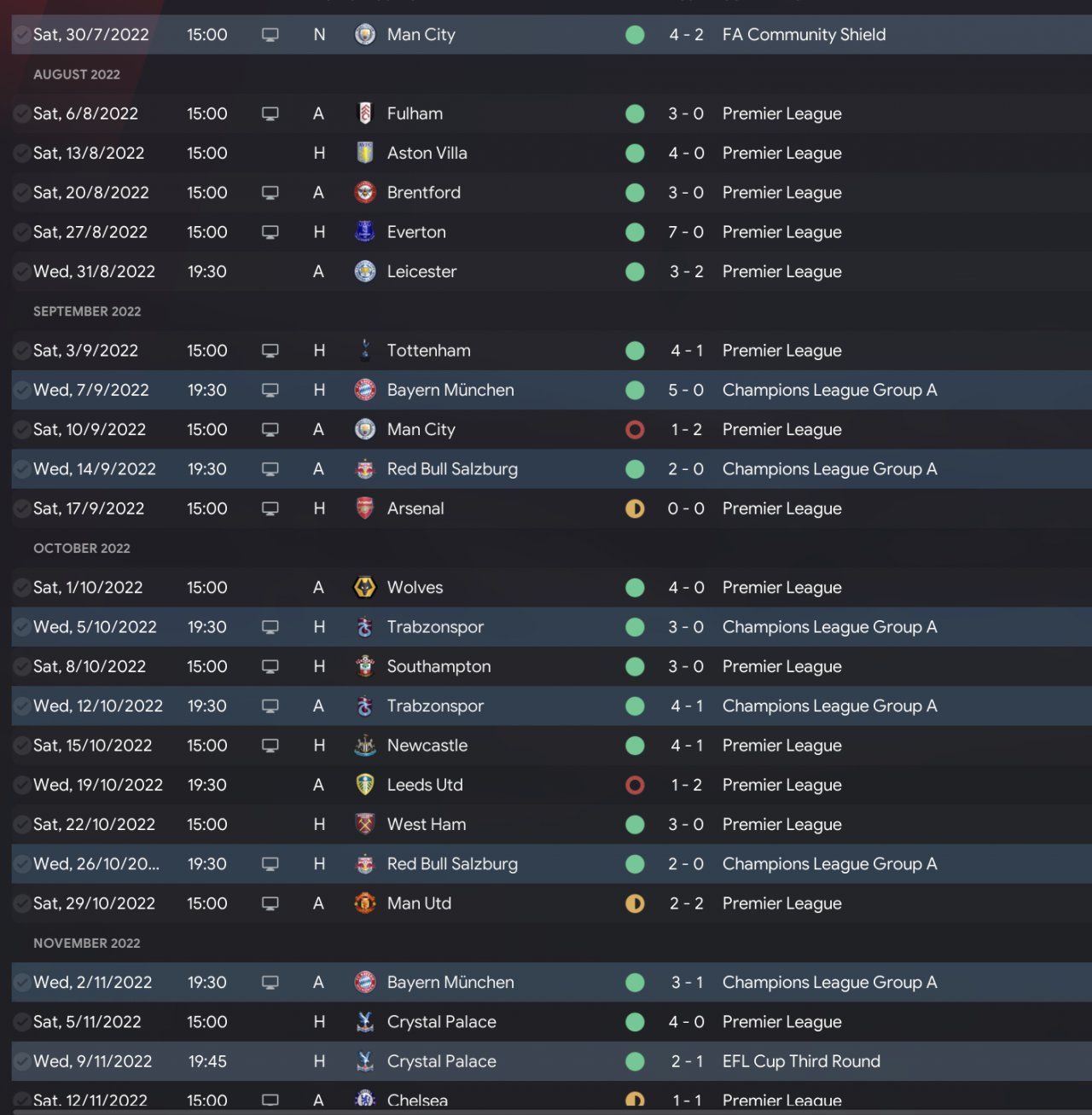Toggle the checkmark beside Wed, 19/10/2022

[x=21, y=785]
